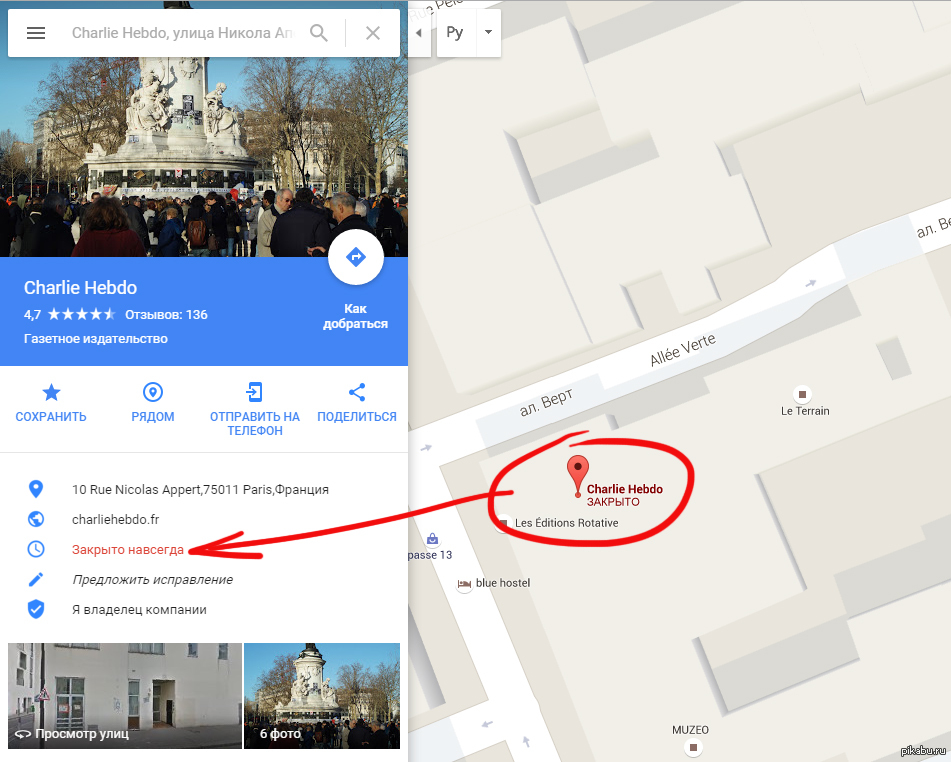Open the charliehebdo.fr website link

click(x=116, y=519)
